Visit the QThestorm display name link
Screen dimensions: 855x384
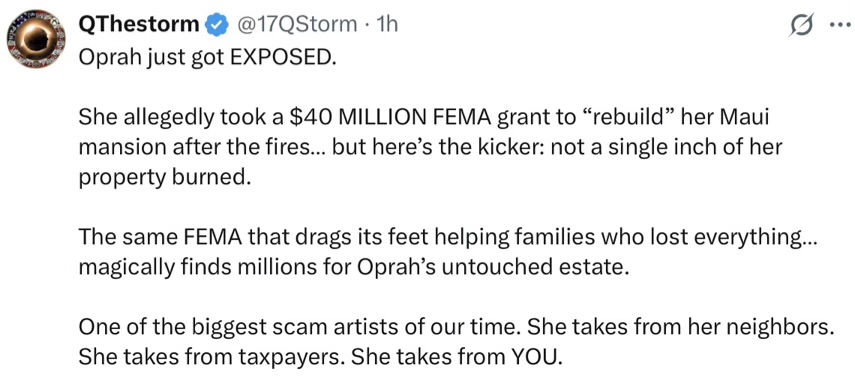coord(140,25)
